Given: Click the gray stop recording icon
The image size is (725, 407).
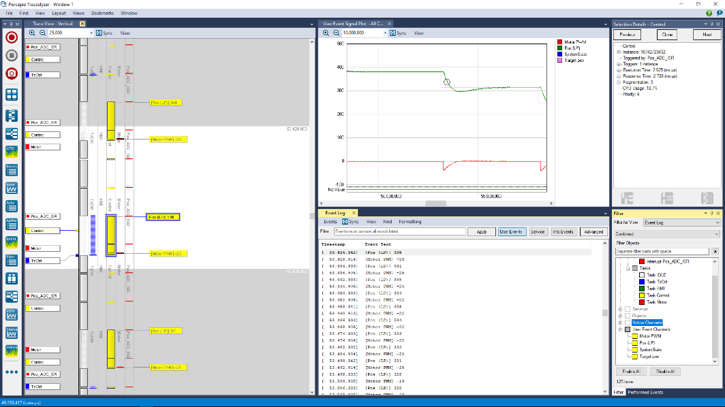Looking at the screenshot, I should click(12, 56).
